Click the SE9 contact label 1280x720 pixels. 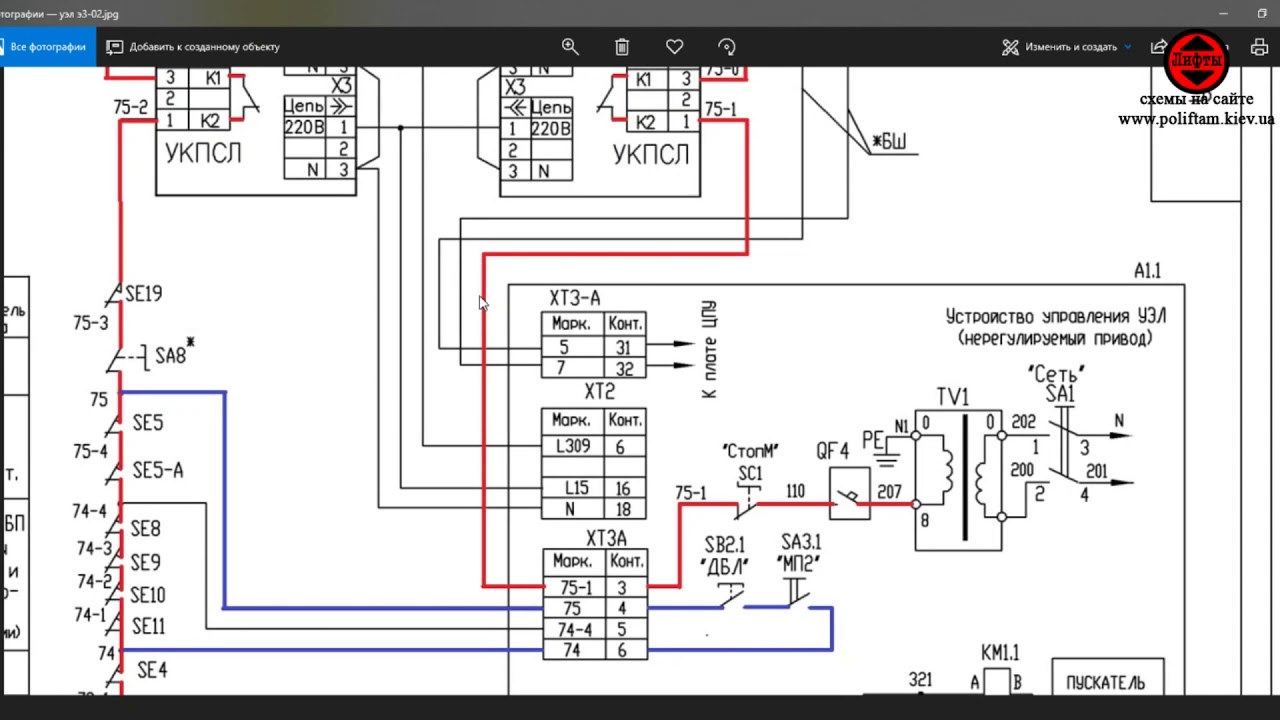[x=145, y=563]
